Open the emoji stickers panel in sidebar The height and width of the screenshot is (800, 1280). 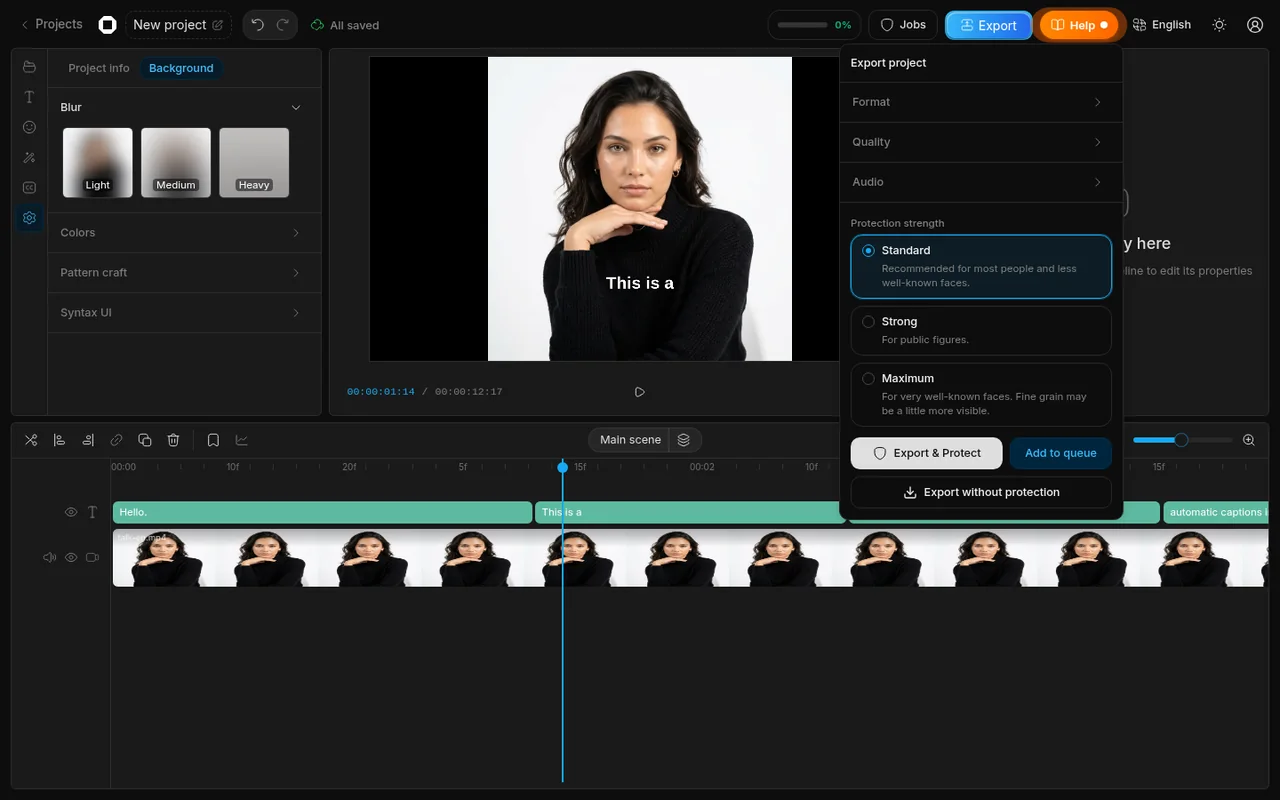coord(29,127)
